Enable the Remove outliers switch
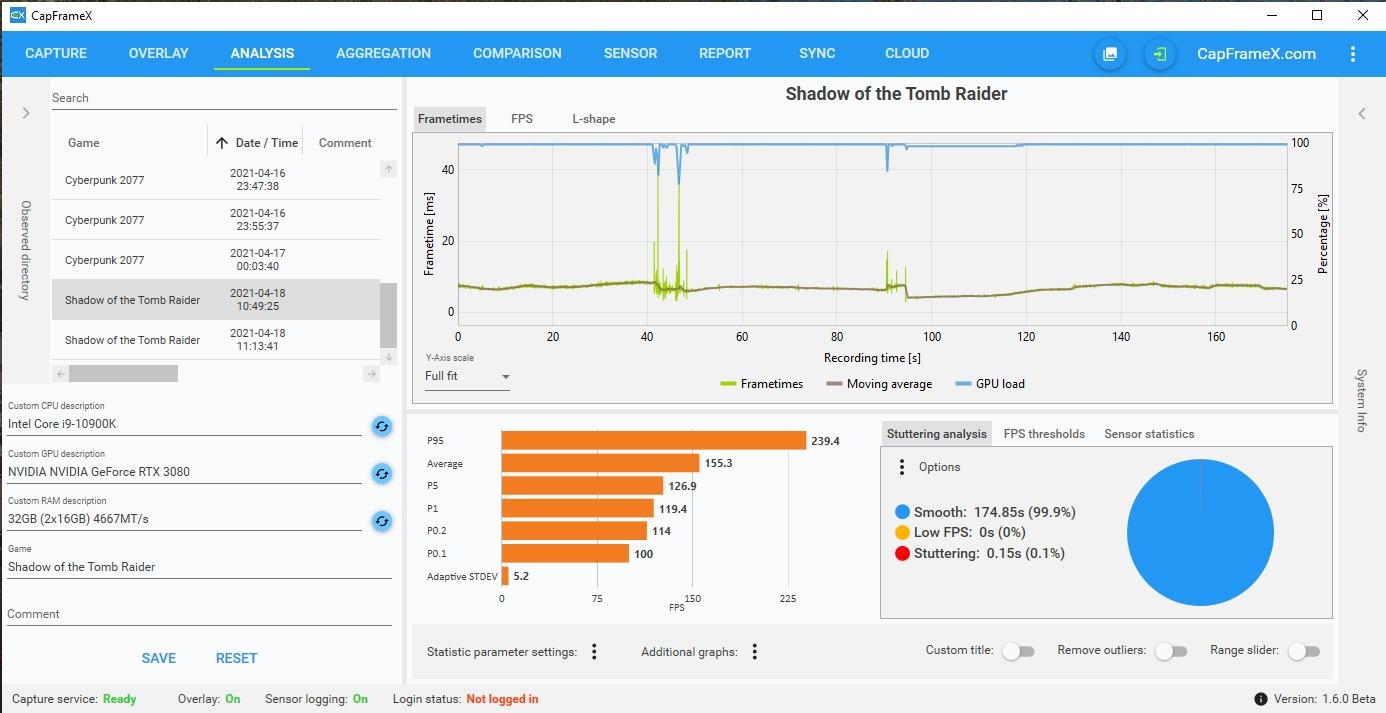1386x713 pixels. click(1171, 651)
